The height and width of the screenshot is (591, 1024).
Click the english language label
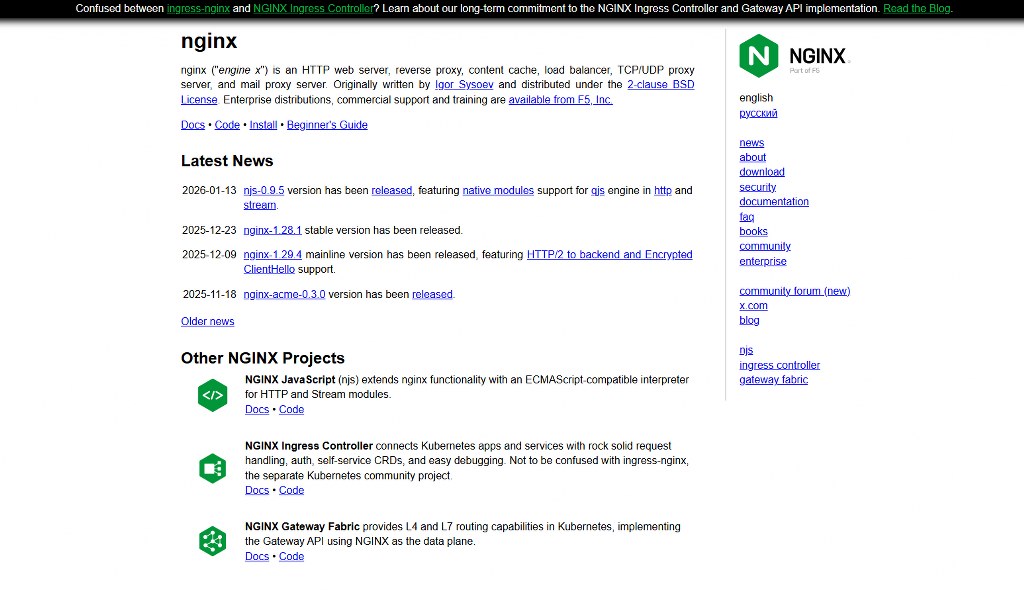[x=756, y=98]
